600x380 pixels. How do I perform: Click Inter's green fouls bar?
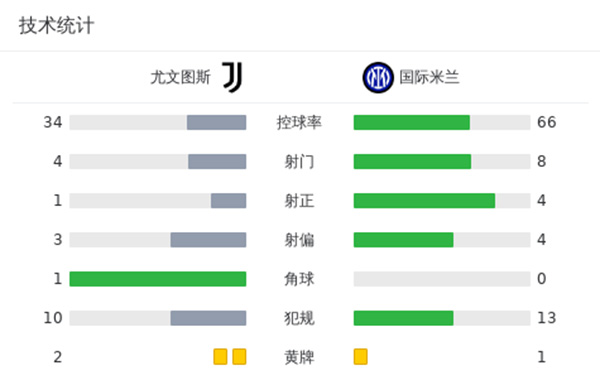click(404, 318)
